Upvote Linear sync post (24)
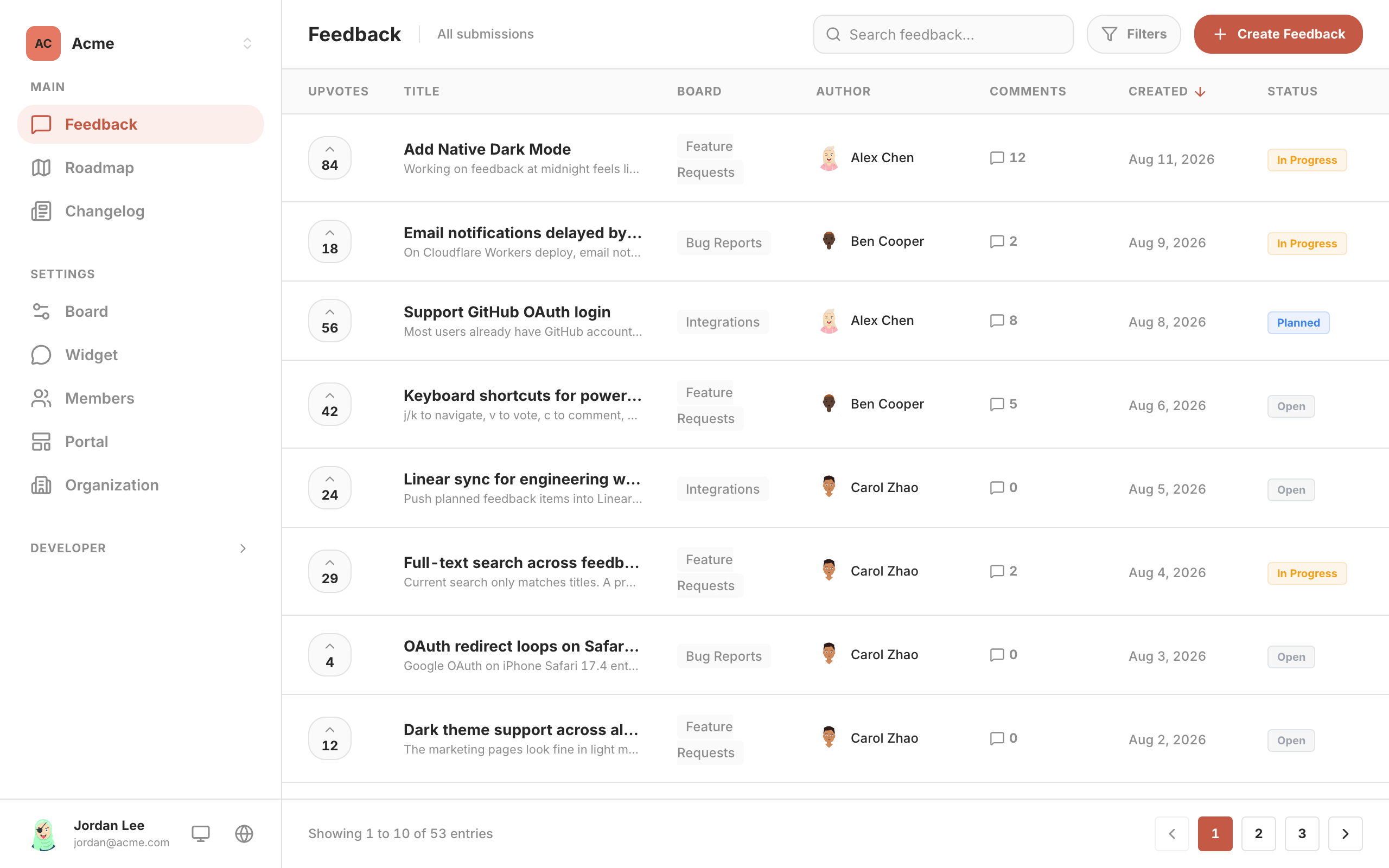 click(329, 488)
